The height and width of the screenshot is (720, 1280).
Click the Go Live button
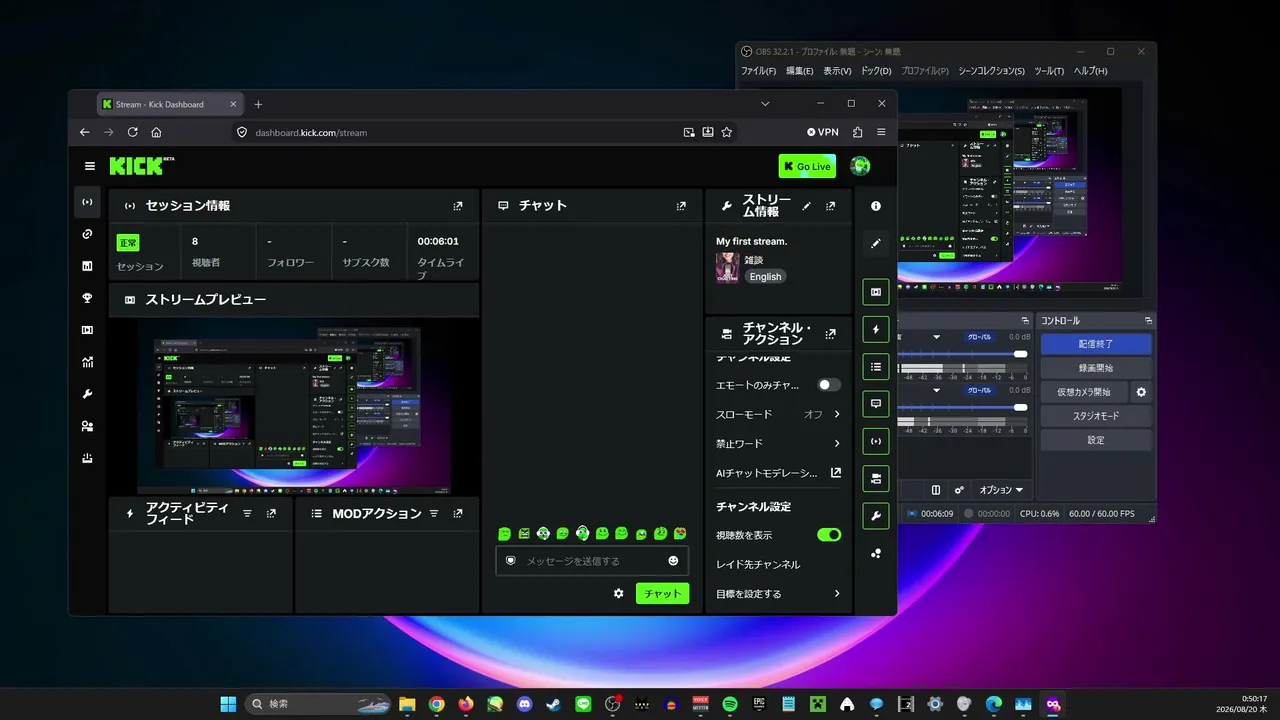(x=807, y=166)
